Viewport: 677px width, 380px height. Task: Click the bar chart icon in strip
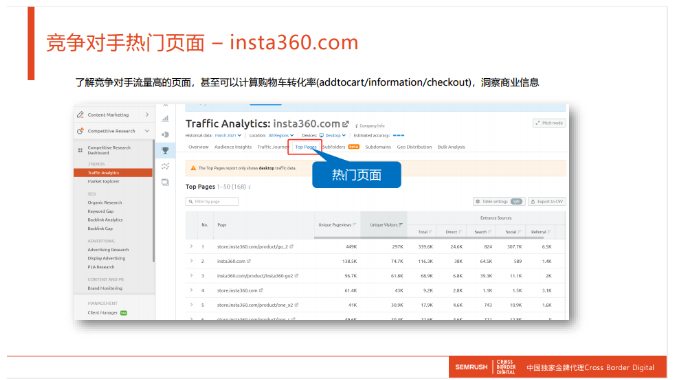pos(165,118)
